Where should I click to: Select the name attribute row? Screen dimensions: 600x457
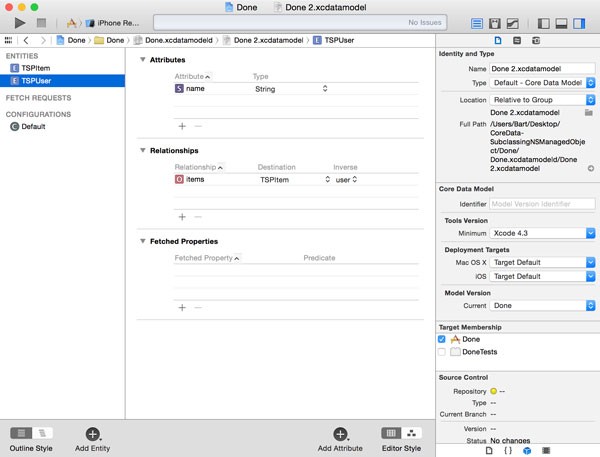click(296, 89)
